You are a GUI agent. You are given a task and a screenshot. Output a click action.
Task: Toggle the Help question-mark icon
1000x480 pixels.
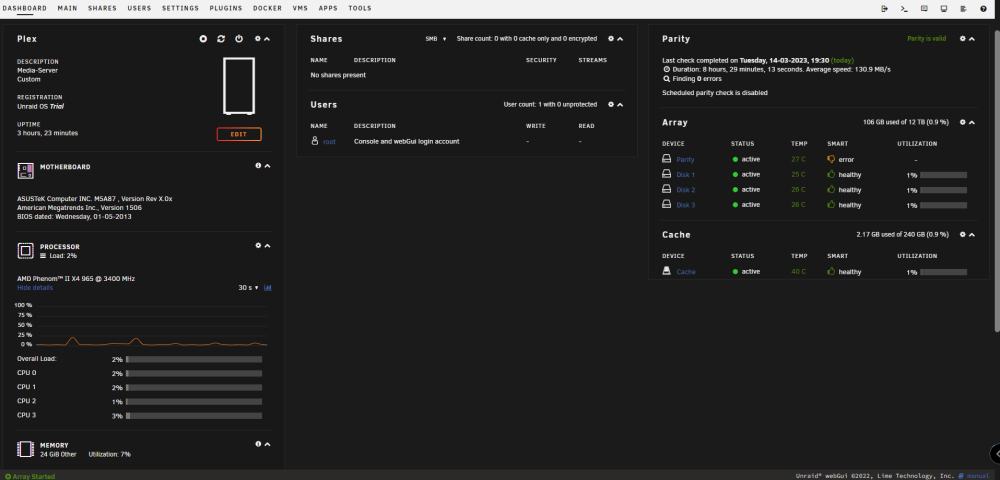[x=983, y=9]
